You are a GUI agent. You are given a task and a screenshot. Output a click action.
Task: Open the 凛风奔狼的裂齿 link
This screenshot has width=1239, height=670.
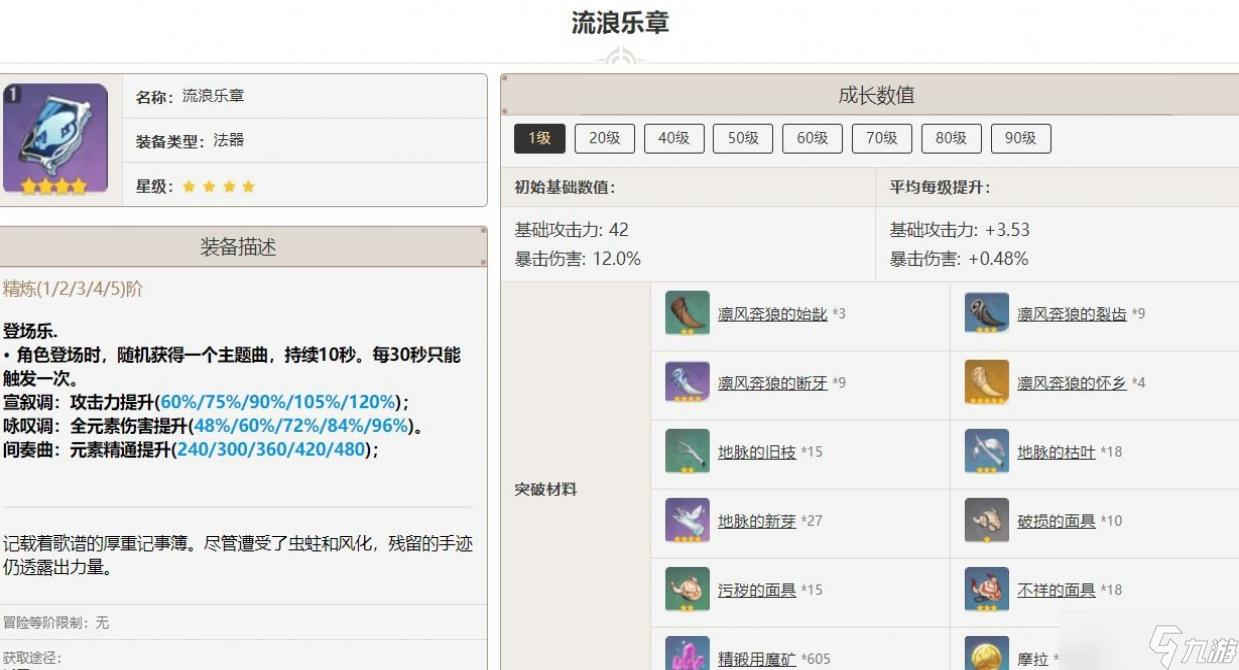pyautogui.click(x=1072, y=314)
